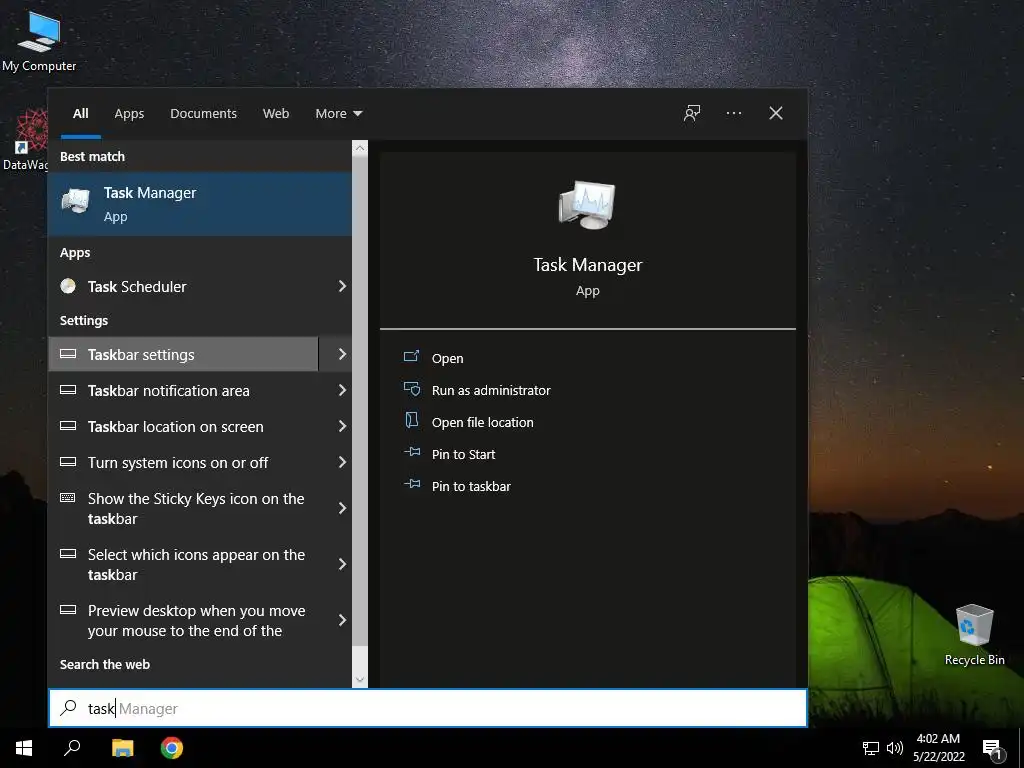1024x768 pixels.
Task: Click the results scrollbar up arrow
Action: (x=360, y=148)
